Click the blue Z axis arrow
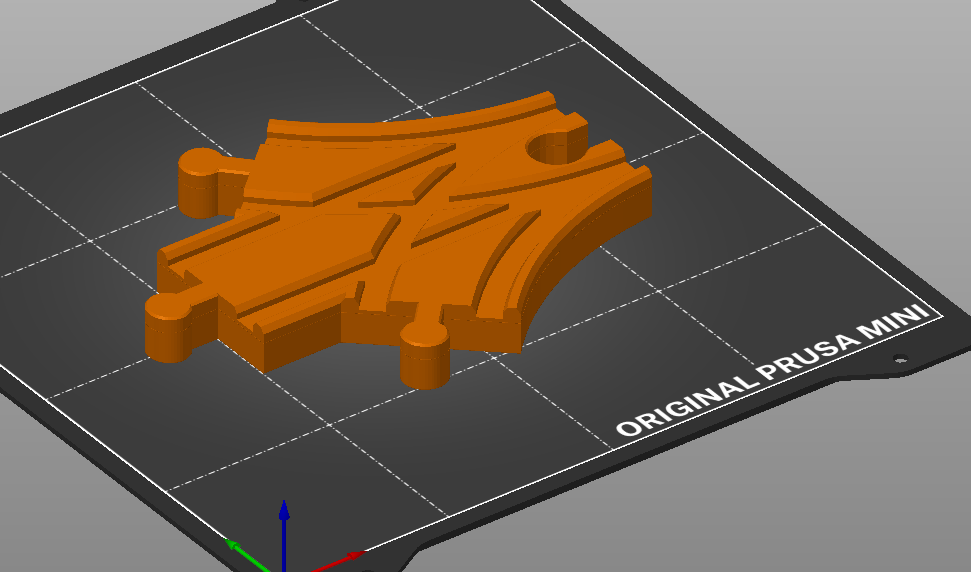971x572 pixels. [x=284, y=536]
